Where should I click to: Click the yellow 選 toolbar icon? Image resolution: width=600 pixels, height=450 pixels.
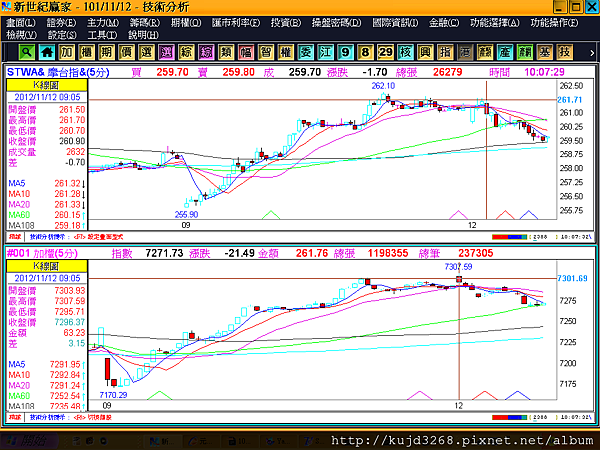[147, 52]
